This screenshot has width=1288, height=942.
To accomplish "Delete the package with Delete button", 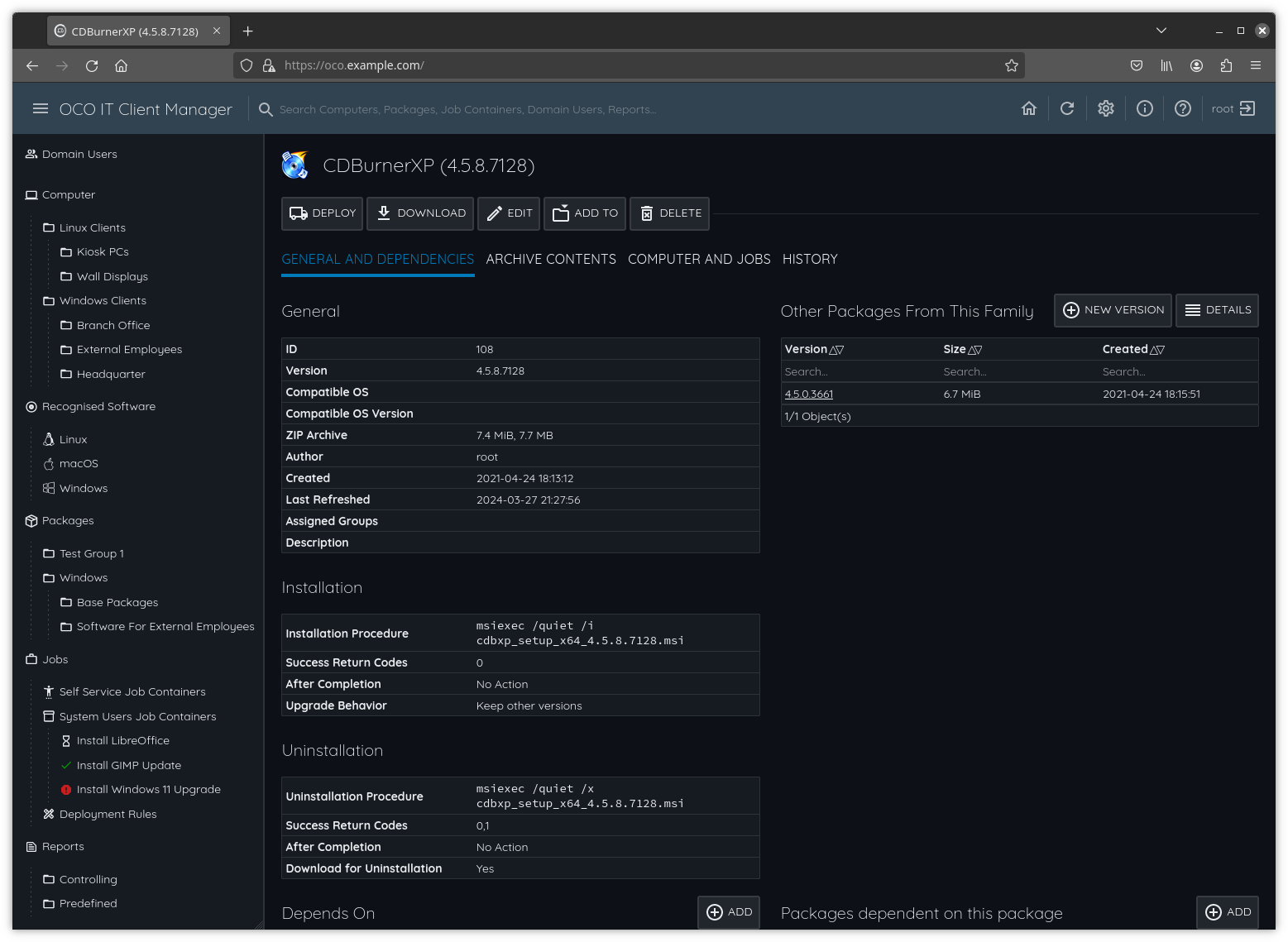I will 670,213.
